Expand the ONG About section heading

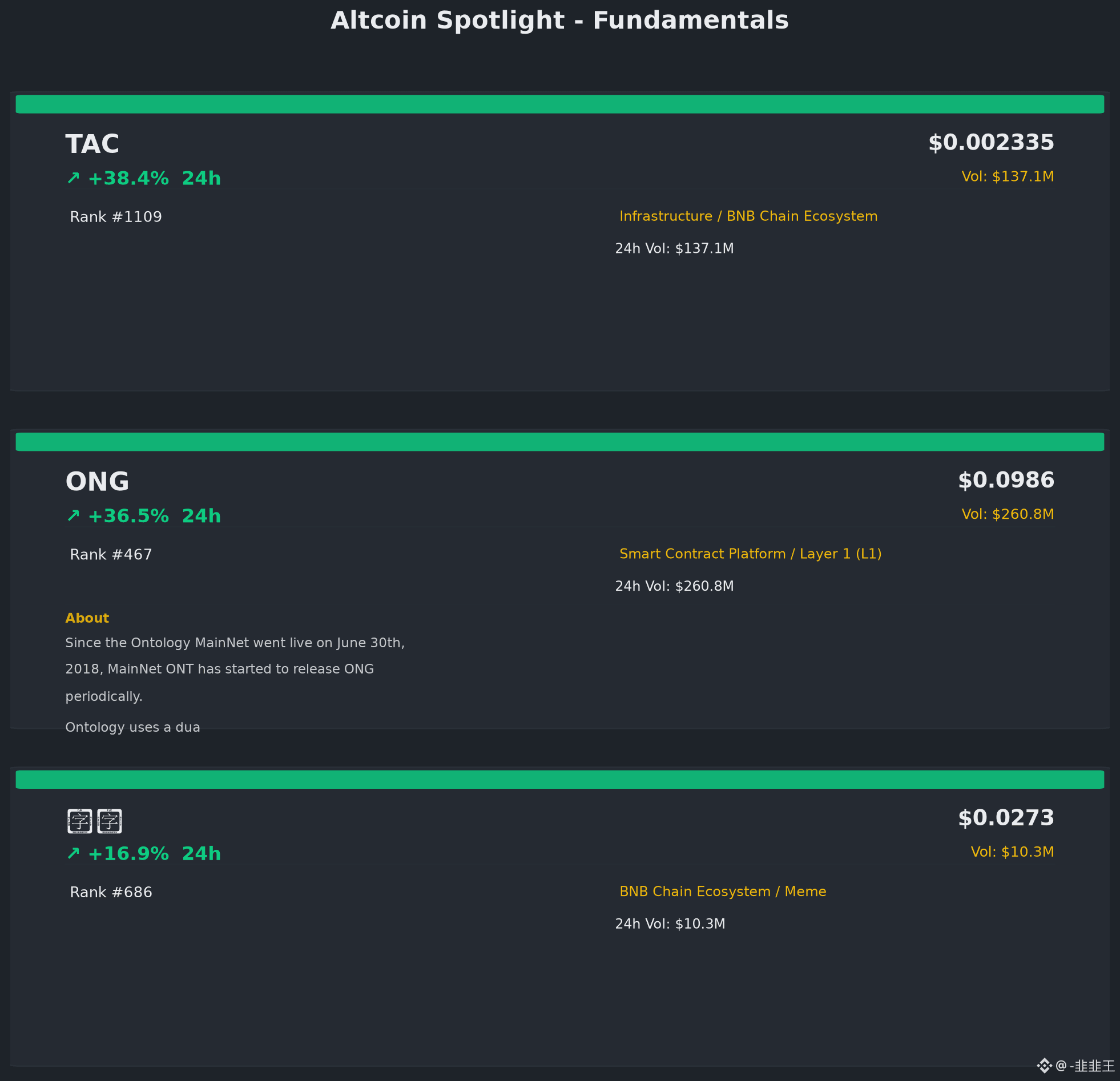click(87, 618)
